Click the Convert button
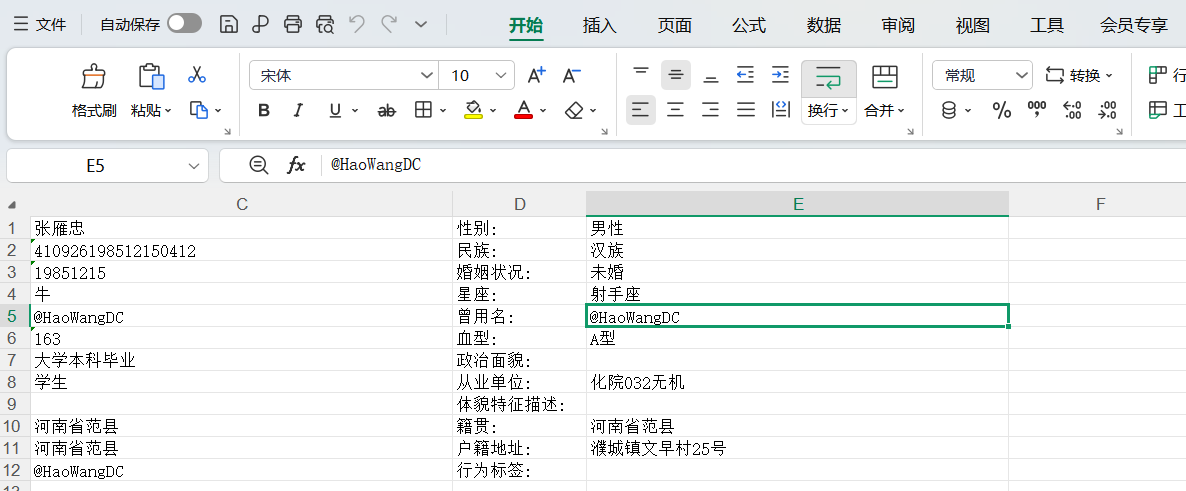 point(1079,76)
